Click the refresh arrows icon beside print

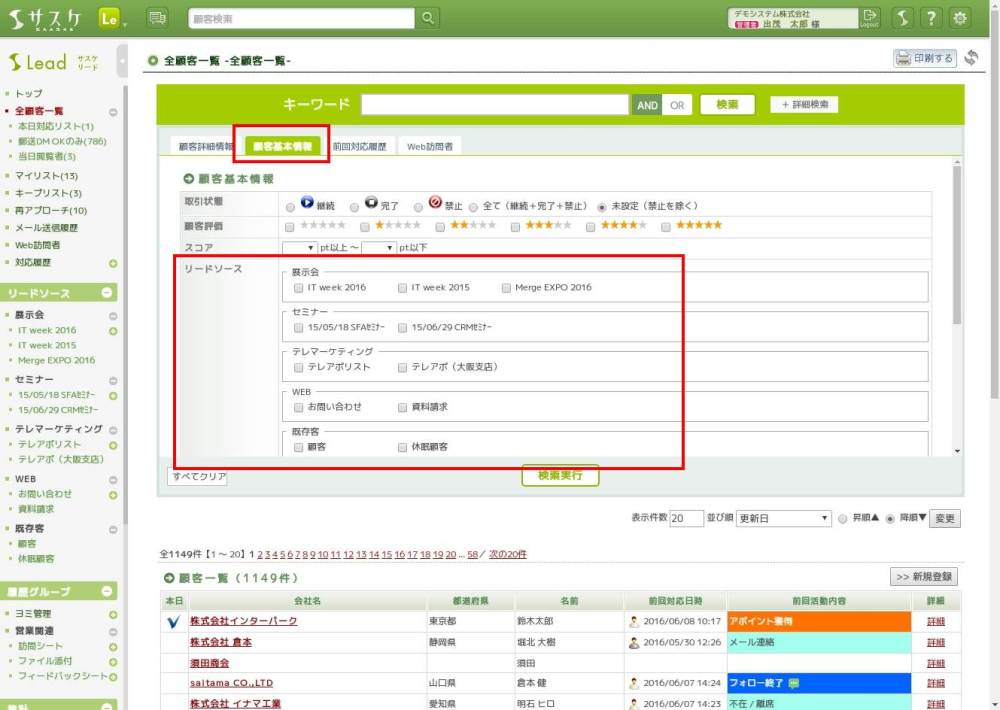coord(971,59)
